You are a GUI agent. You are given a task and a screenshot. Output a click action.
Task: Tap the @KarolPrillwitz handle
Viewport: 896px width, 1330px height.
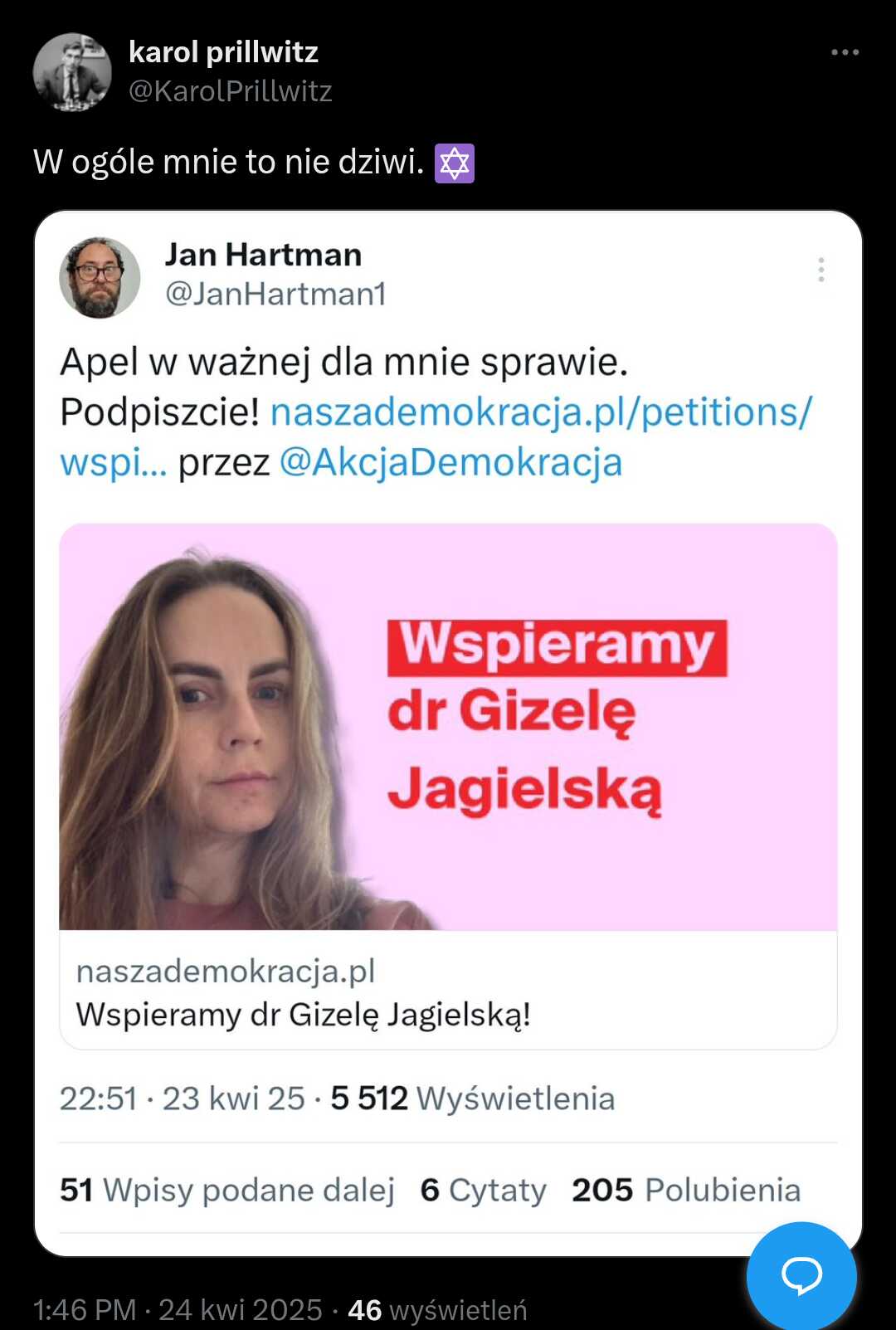pos(231,91)
